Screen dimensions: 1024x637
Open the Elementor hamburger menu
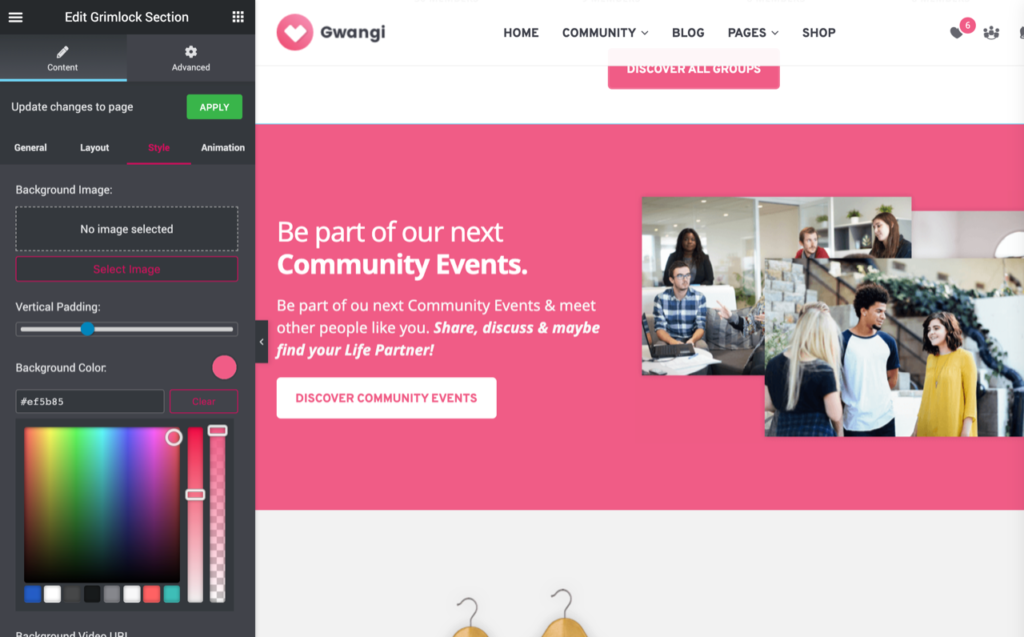(16, 17)
